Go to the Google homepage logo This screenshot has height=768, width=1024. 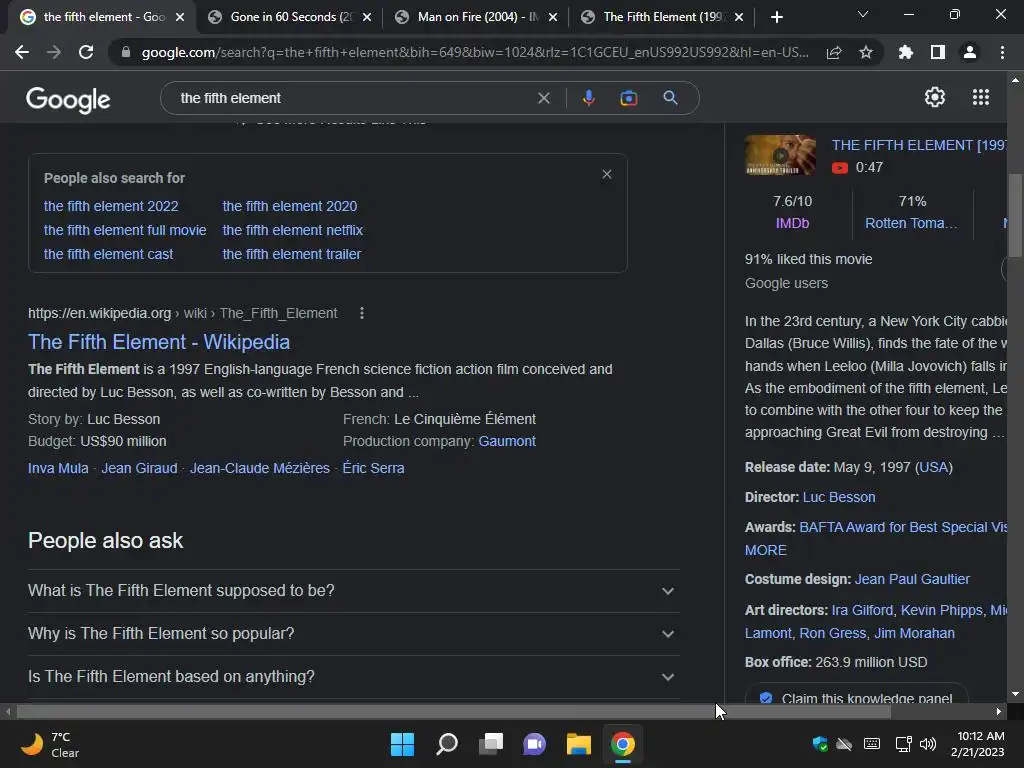(x=68, y=100)
